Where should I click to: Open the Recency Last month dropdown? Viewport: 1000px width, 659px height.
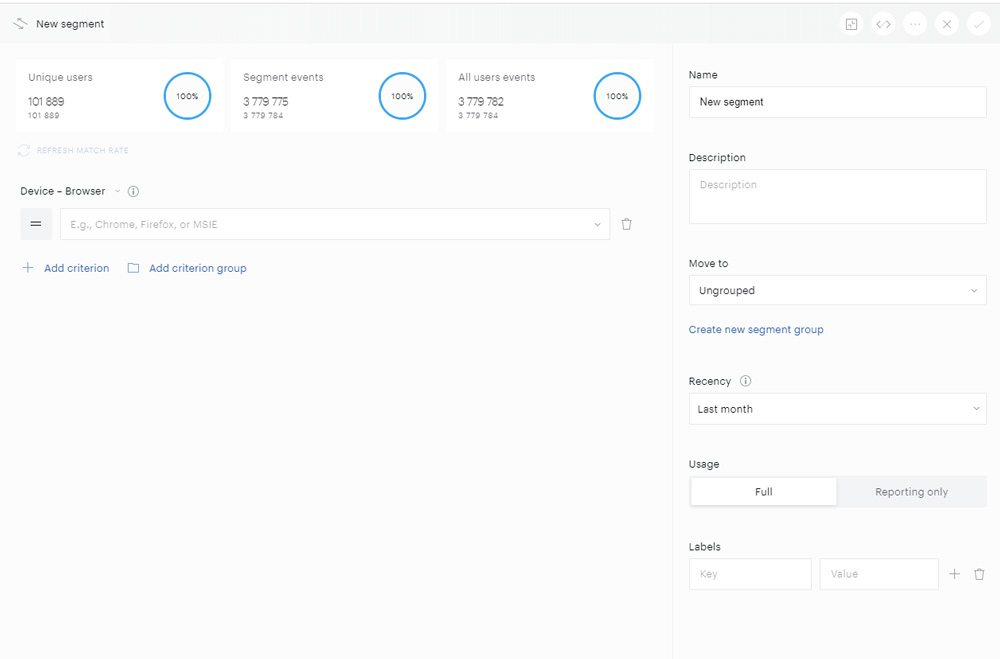[x=837, y=409]
